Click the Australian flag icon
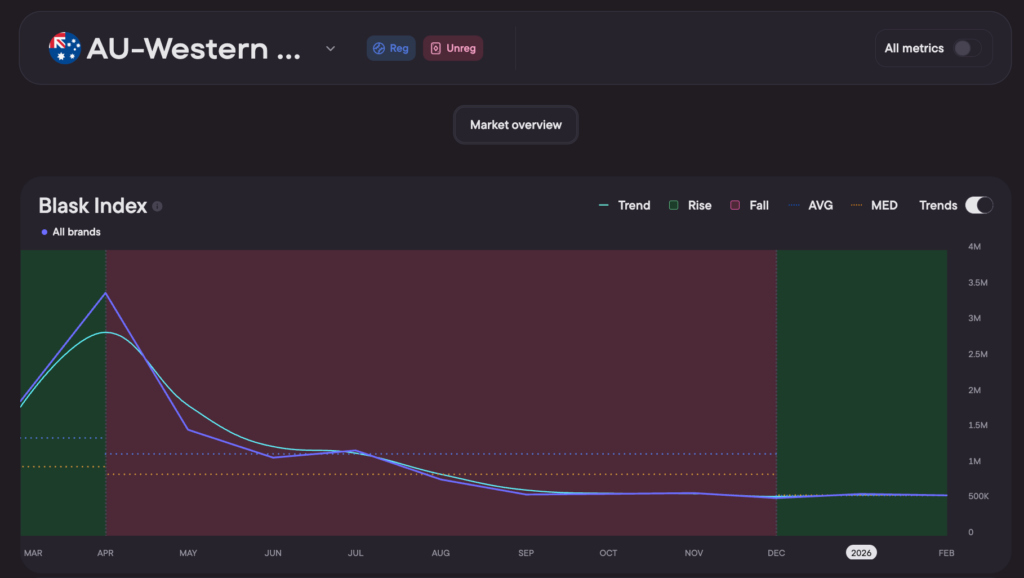The height and width of the screenshot is (578, 1024). click(x=65, y=48)
